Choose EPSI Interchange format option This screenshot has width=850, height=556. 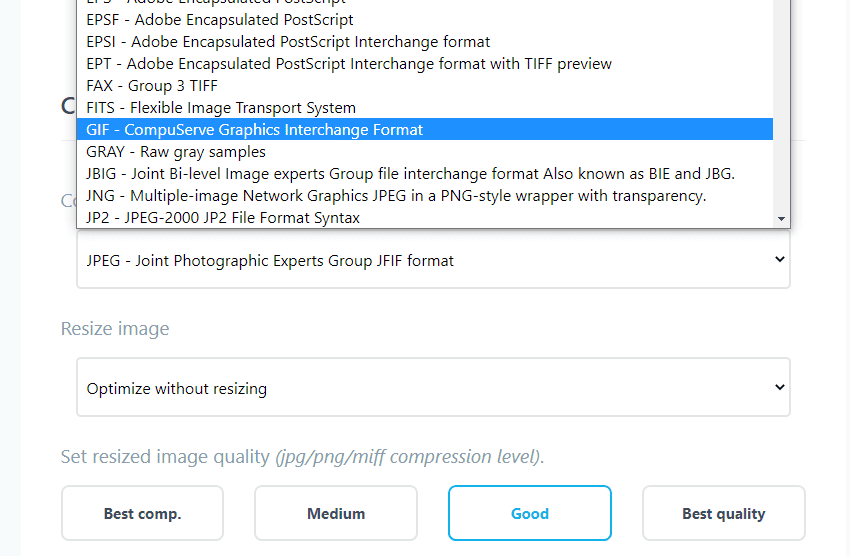point(425,42)
